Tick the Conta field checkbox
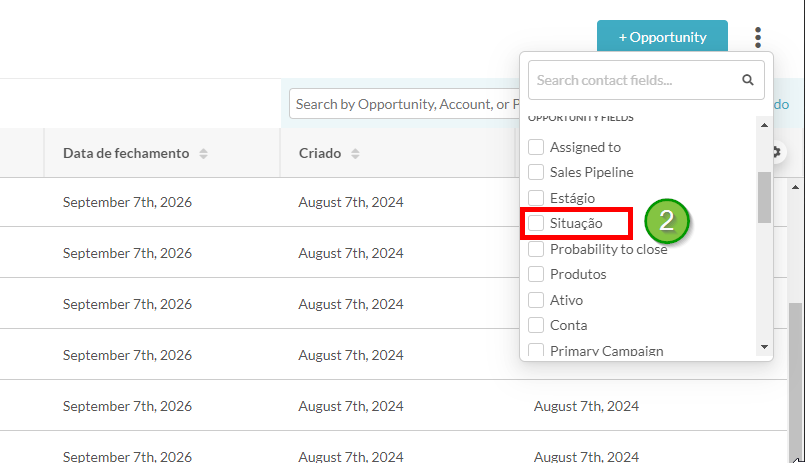Viewport: 805px width, 463px height. pos(536,325)
